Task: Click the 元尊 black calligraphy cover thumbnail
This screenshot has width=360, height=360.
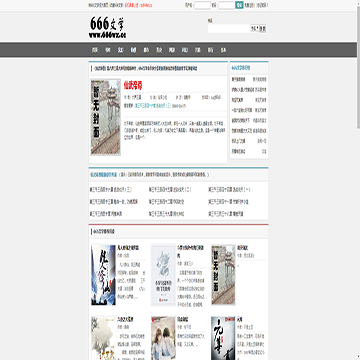Action: coord(223,338)
